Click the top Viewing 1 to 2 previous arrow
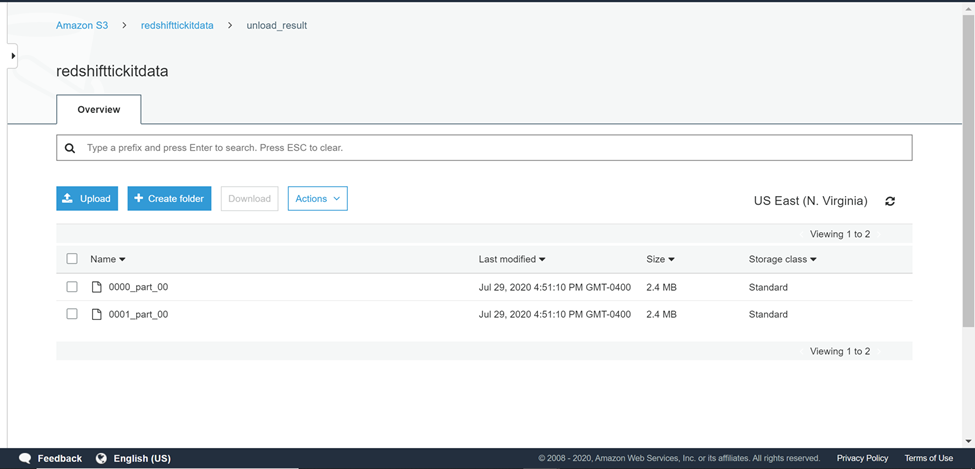Viewport: 975px width, 469px height. point(802,234)
